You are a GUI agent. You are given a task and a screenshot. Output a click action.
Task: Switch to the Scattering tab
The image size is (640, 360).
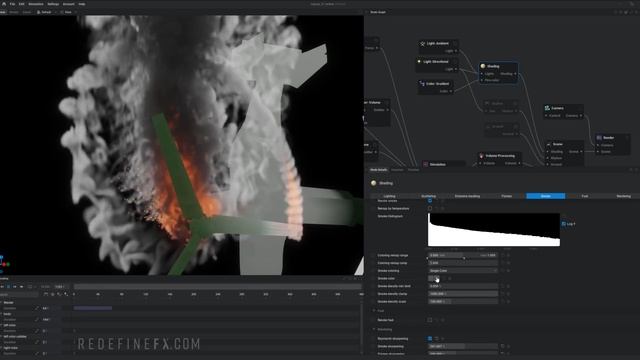[429, 196]
